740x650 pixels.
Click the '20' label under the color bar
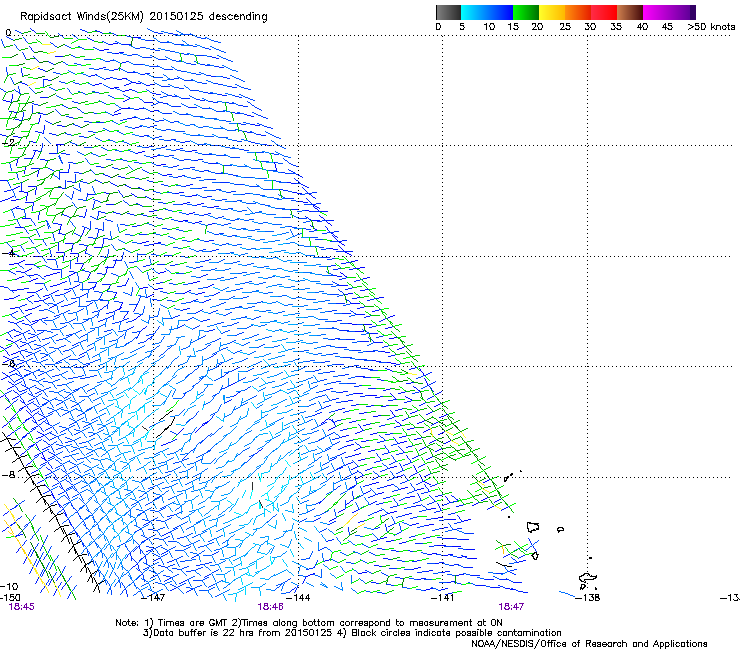point(537,27)
